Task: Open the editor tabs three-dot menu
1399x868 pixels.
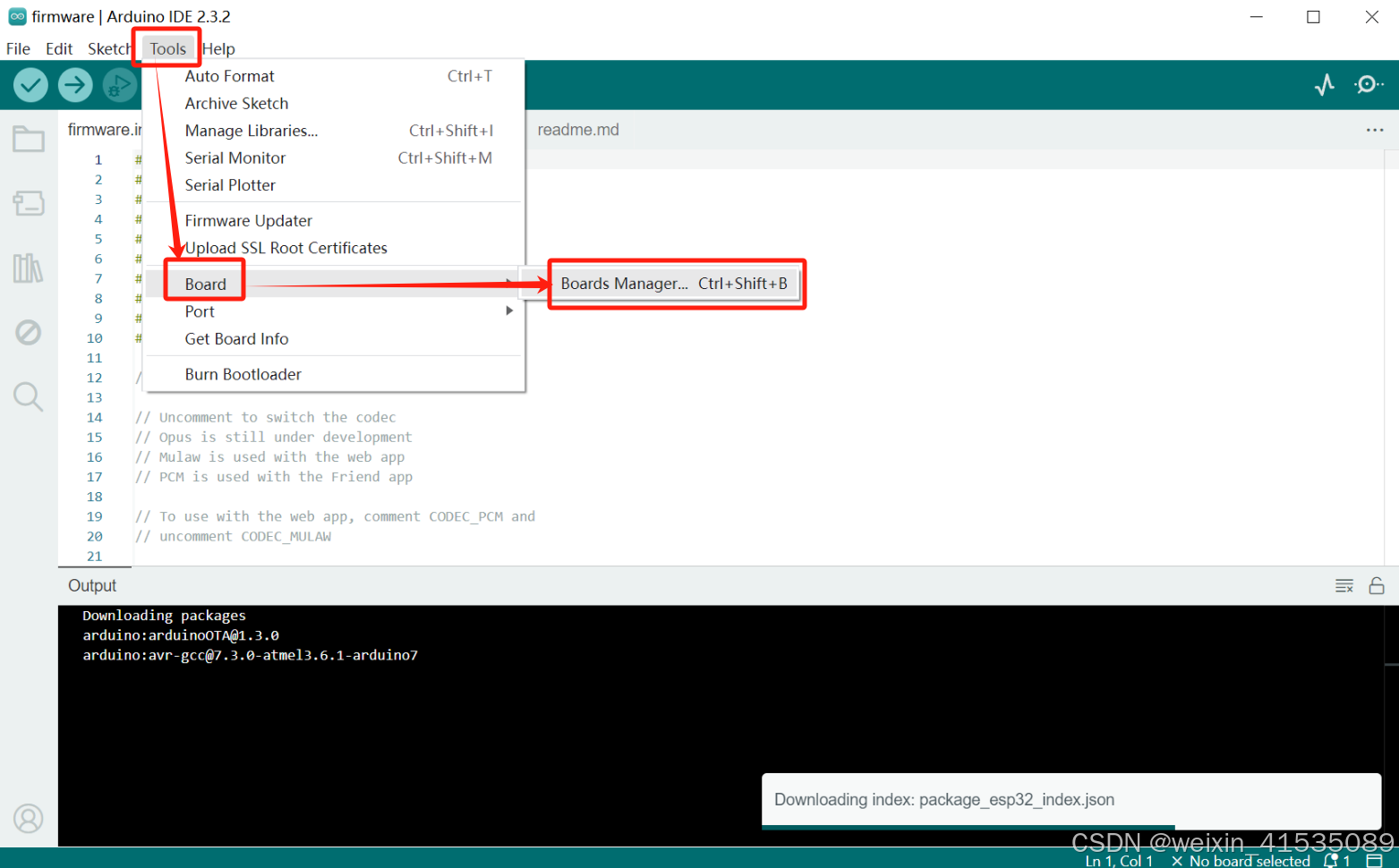Action: click(x=1375, y=131)
